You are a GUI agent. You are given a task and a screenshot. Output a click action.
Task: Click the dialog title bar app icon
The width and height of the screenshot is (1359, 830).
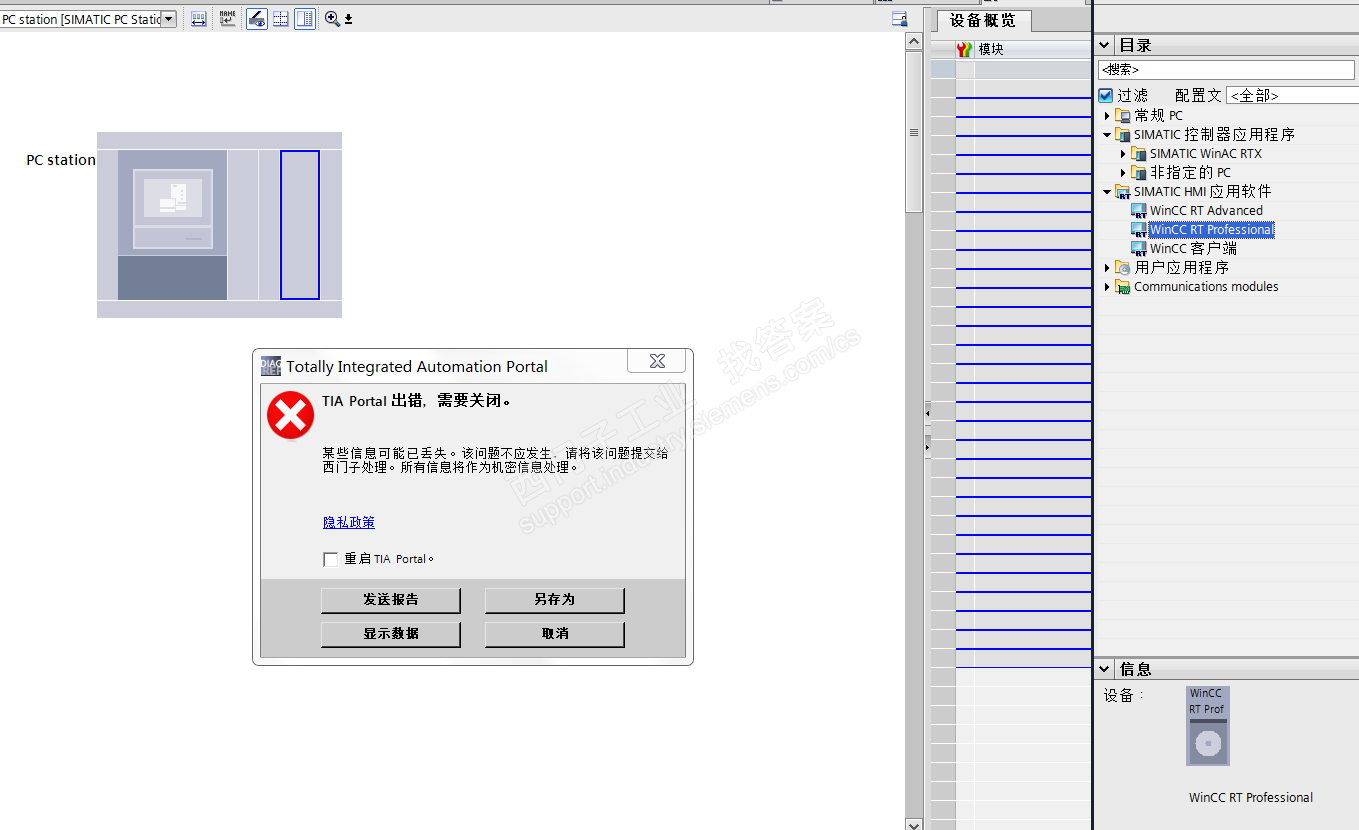(271, 366)
